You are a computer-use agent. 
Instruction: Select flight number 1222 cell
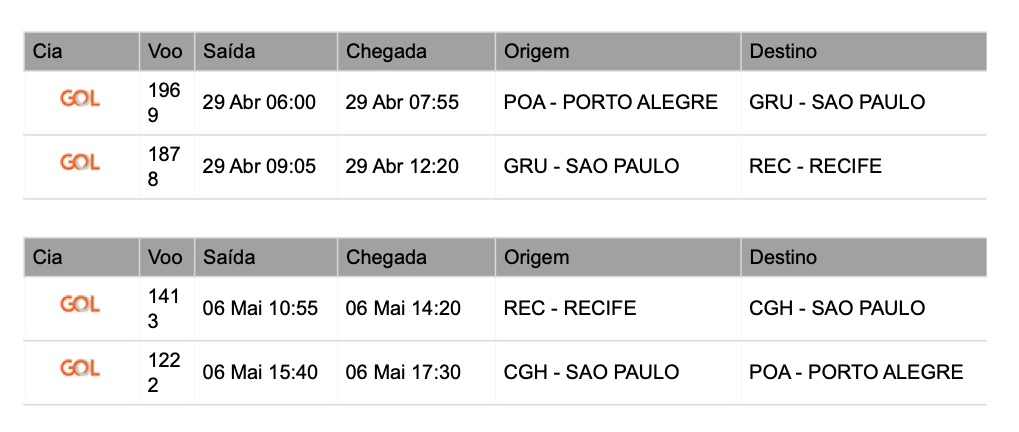tap(166, 373)
